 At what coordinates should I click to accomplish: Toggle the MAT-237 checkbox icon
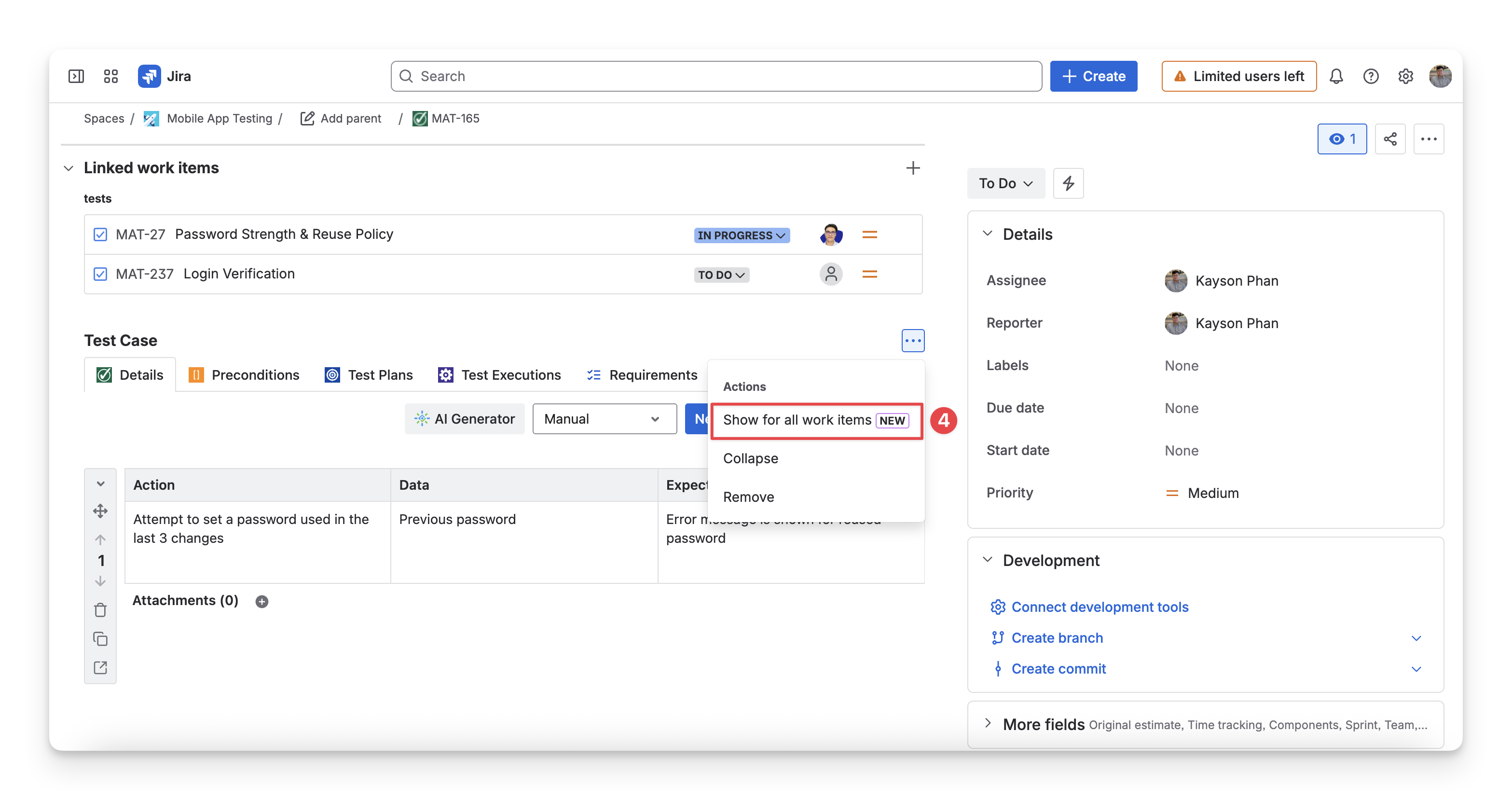[x=100, y=274]
